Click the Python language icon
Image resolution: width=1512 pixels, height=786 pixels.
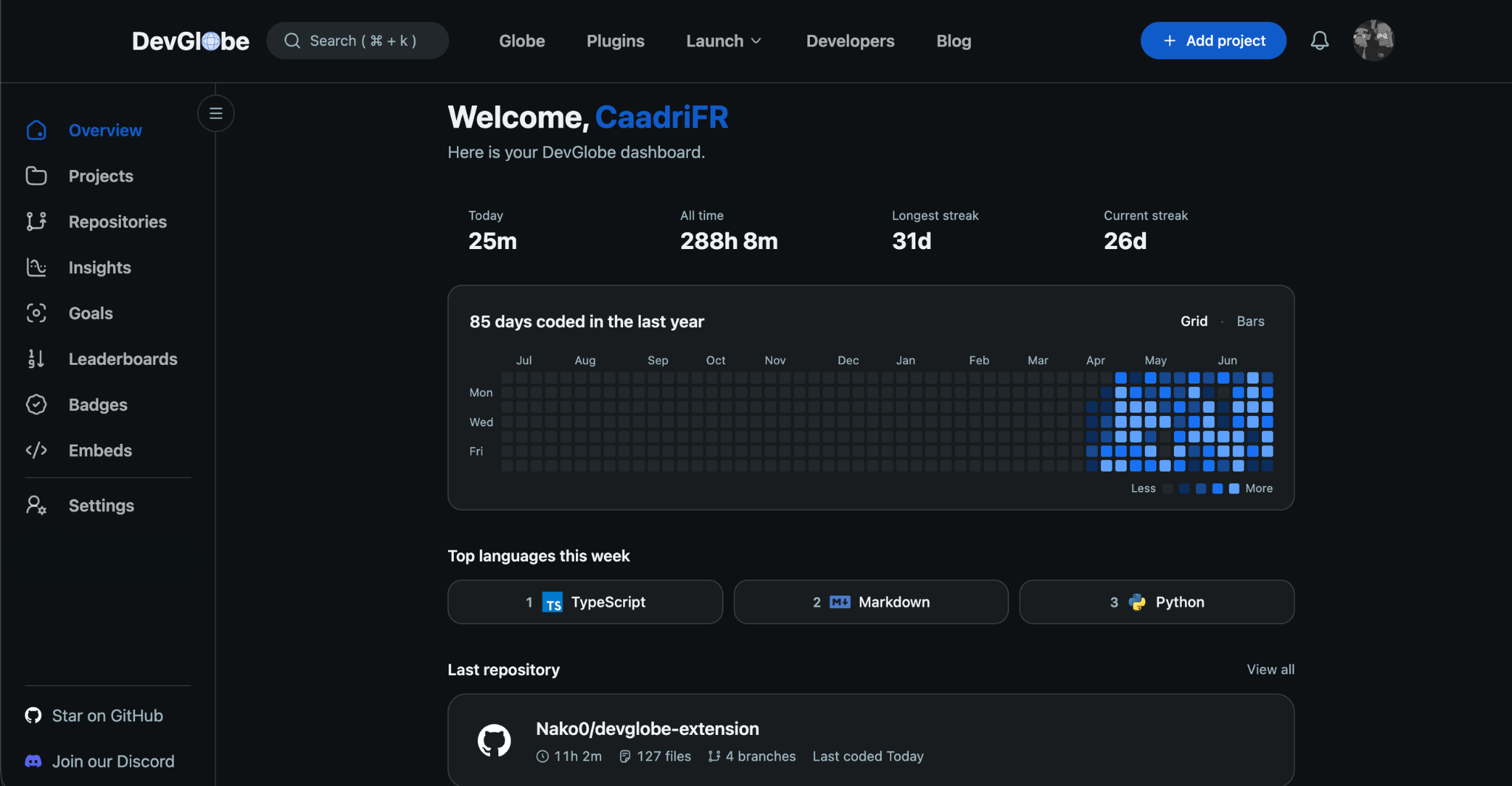coord(1138,602)
